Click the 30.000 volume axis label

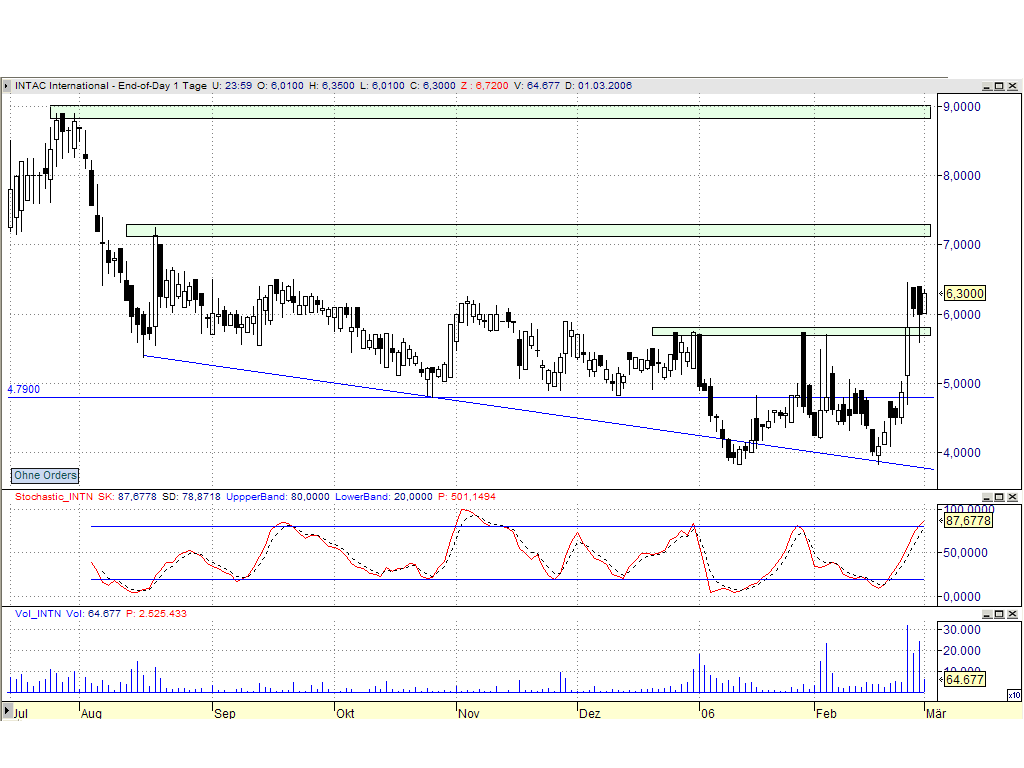[962, 630]
